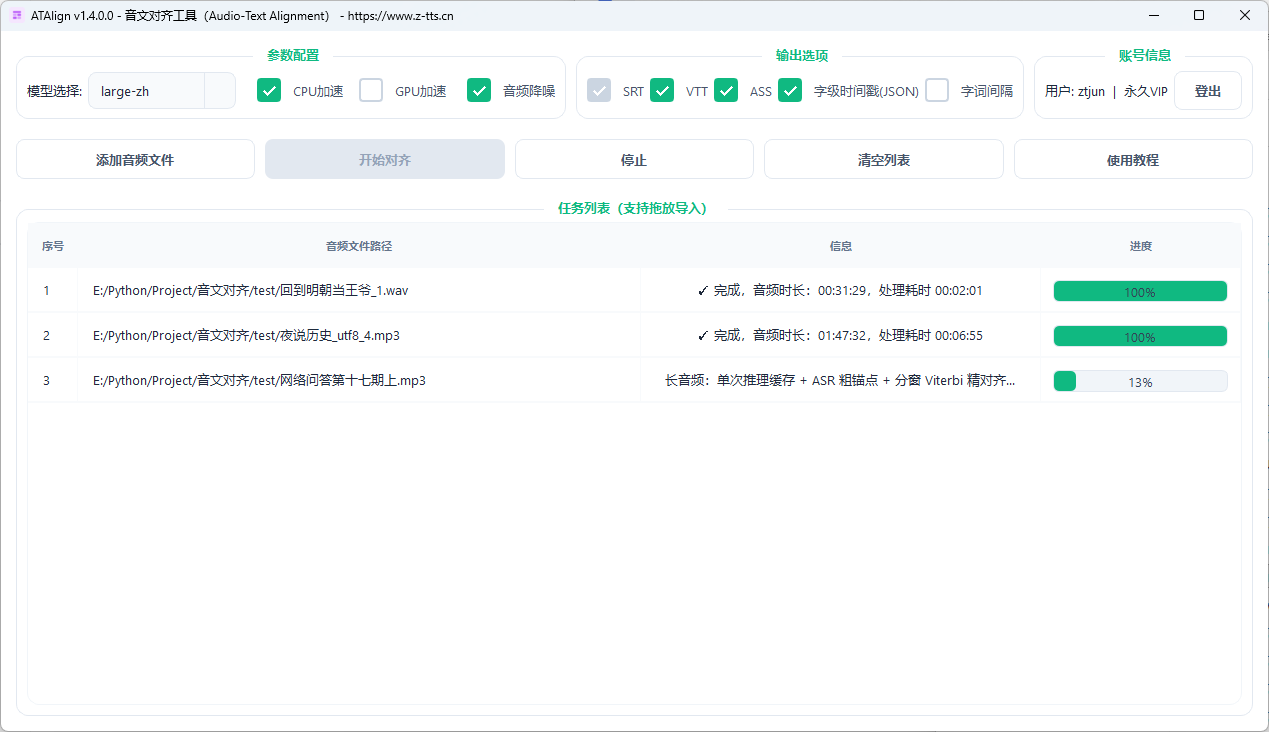Click the 进度 column header

[x=1141, y=245]
